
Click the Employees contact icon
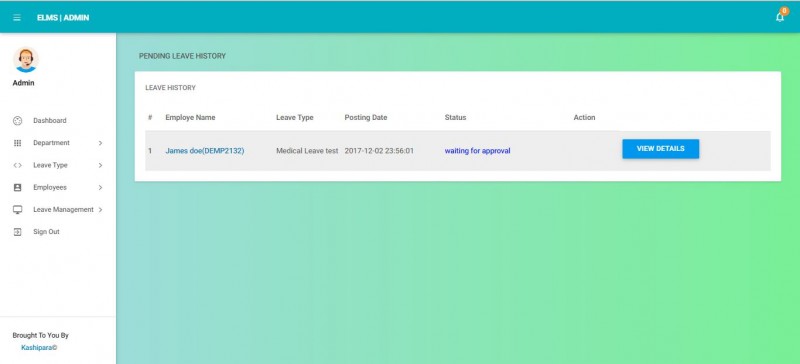tap(17, 187)
